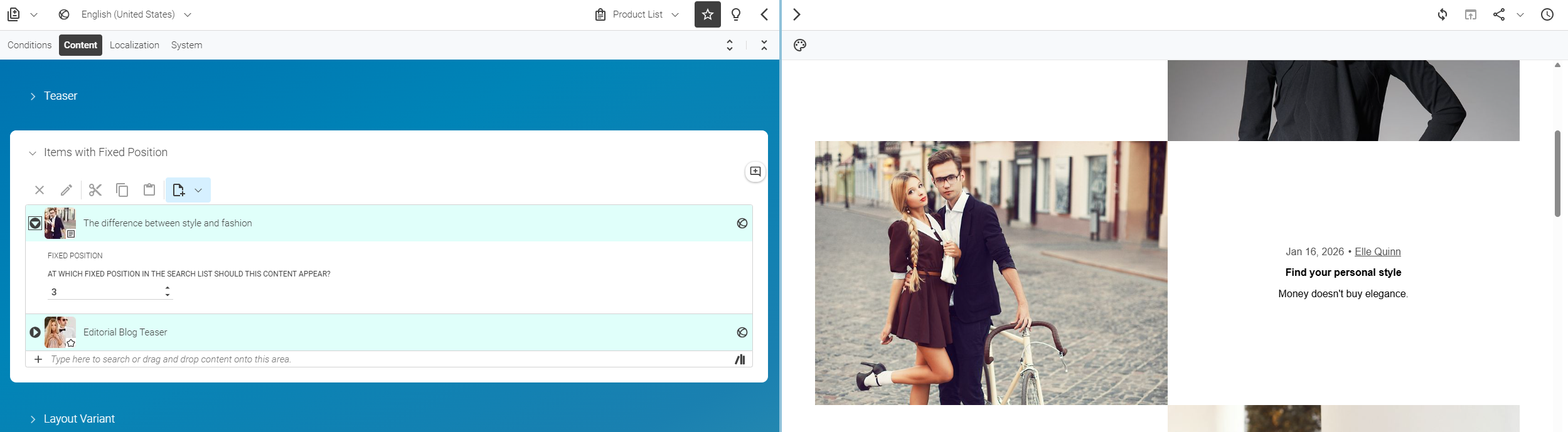Screen dimensions: 1568x432
Task: Click the add comment icon
Action: pos(755,172)
